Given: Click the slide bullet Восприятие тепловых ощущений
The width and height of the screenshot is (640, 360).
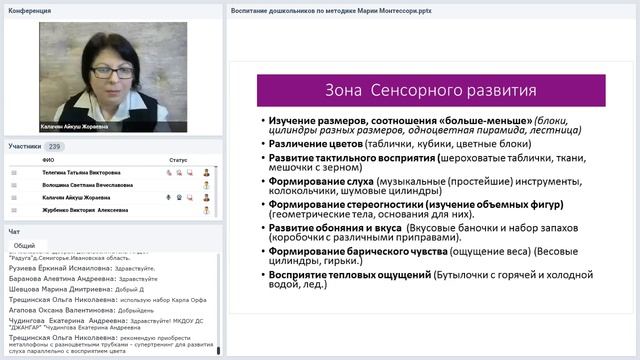Looking at the screenshot, I should click(x=430, y=279).
